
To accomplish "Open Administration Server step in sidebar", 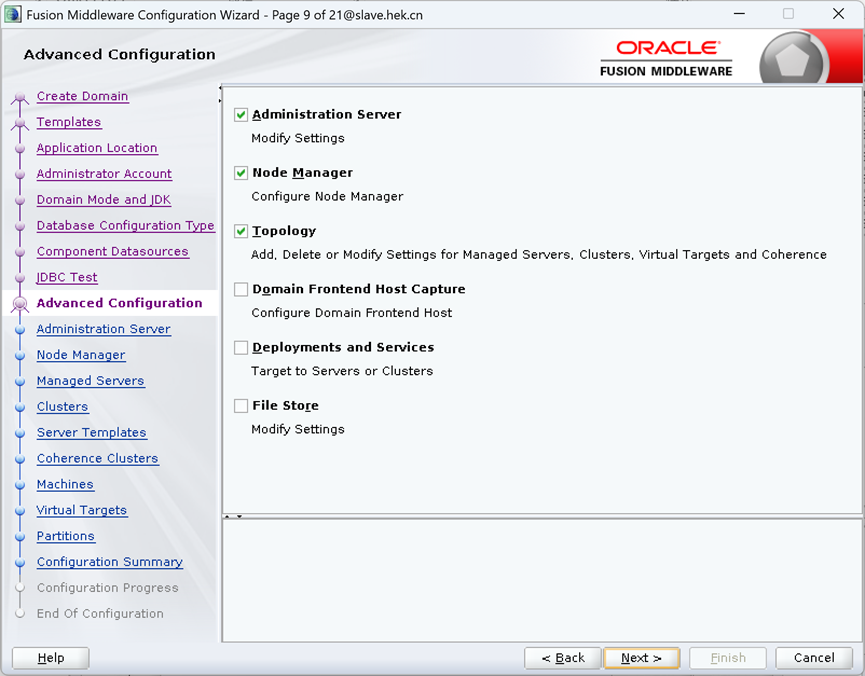I will click(104, 329).
